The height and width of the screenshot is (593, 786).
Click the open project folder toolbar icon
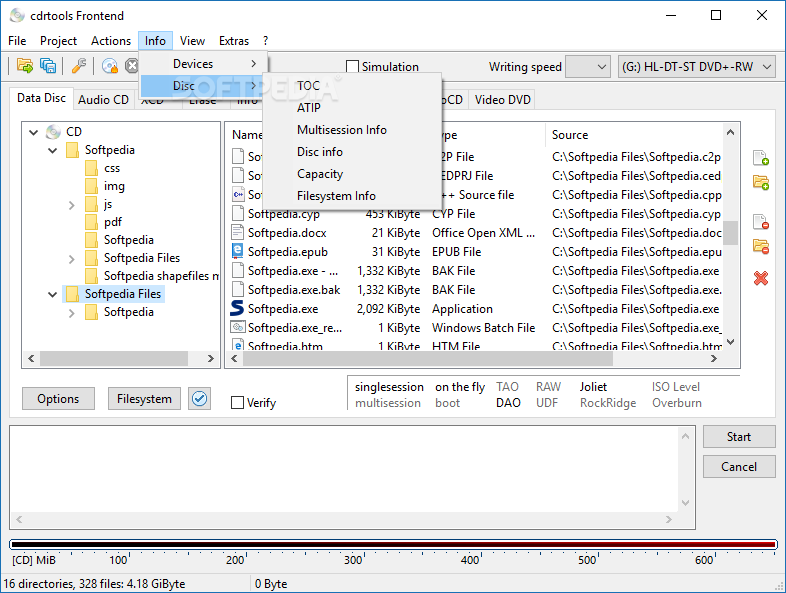[x=25, y=66]
